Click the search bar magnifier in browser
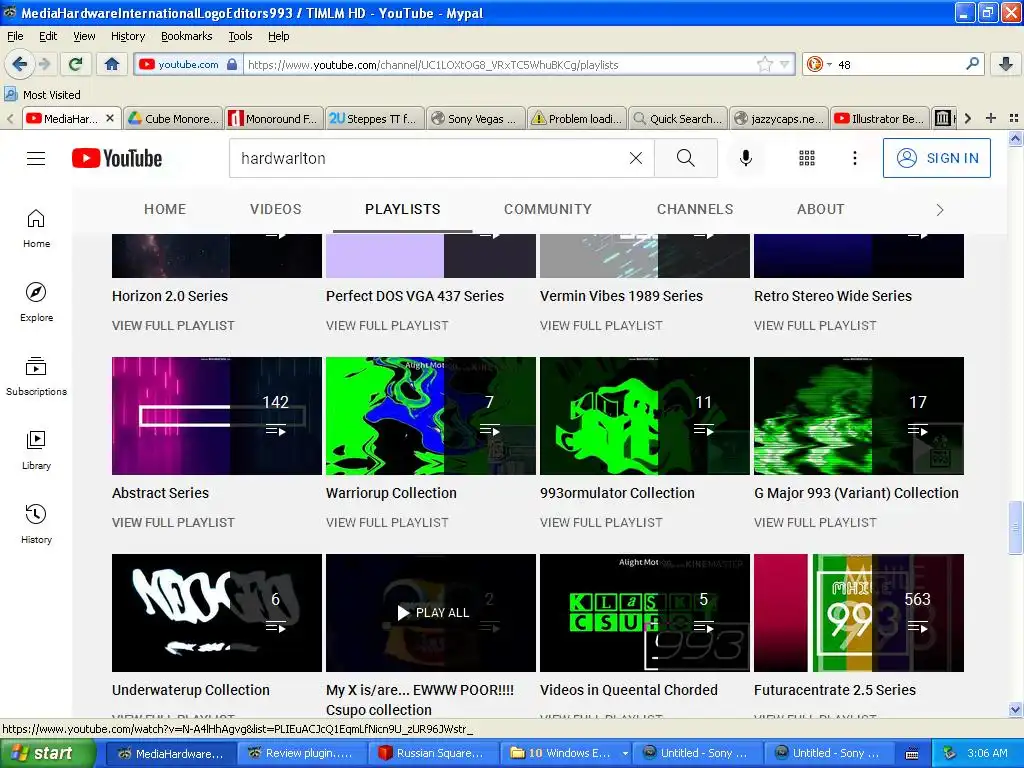This screenshot has height=768, width=1024. 972,64
